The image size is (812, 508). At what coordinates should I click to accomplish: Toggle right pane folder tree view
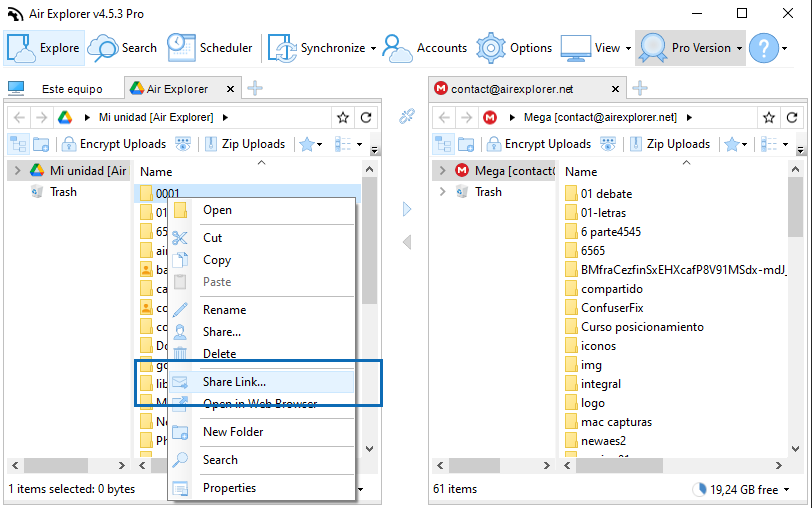point(444,144)
